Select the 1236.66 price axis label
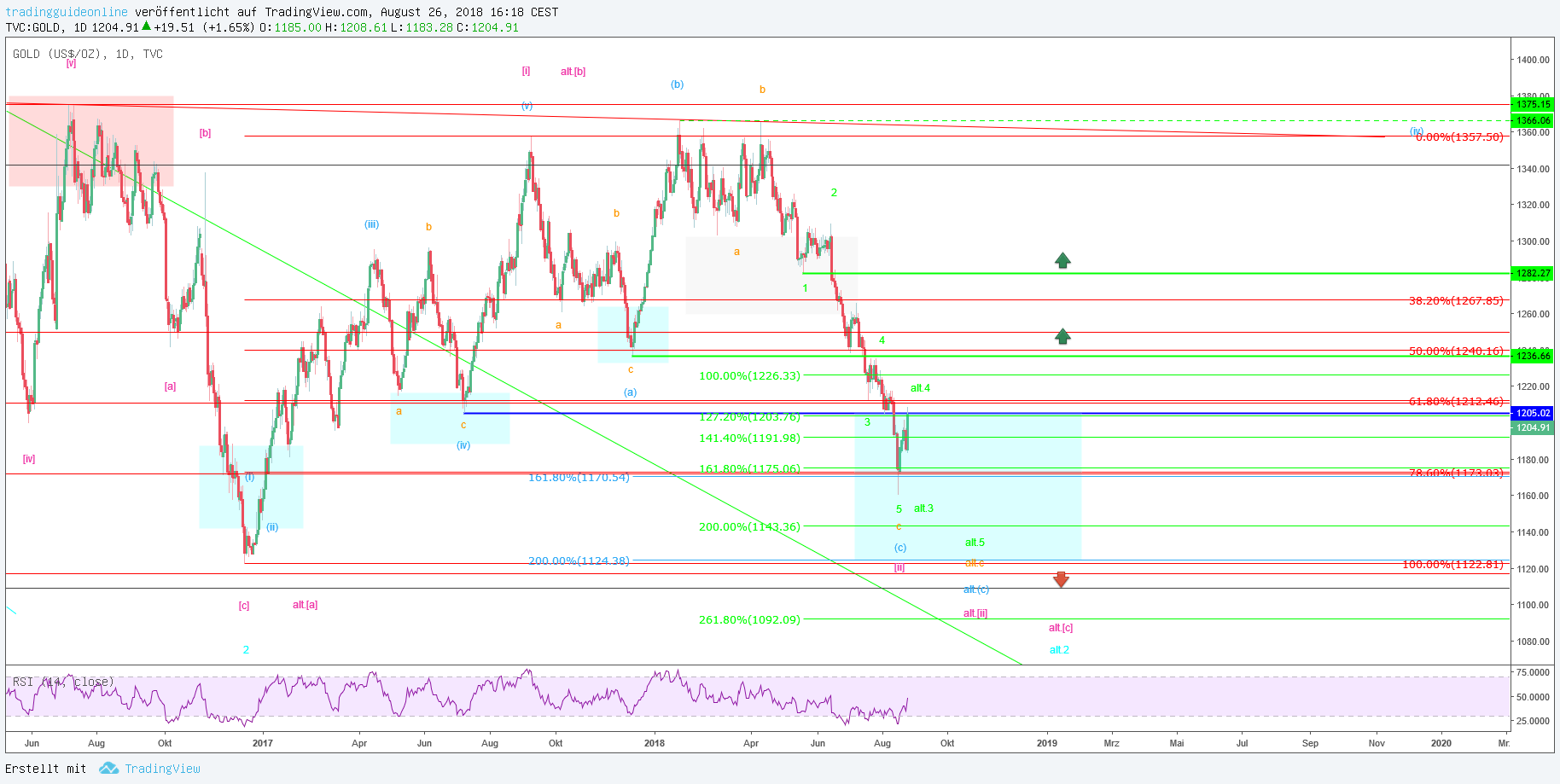 coord(1533,356)
